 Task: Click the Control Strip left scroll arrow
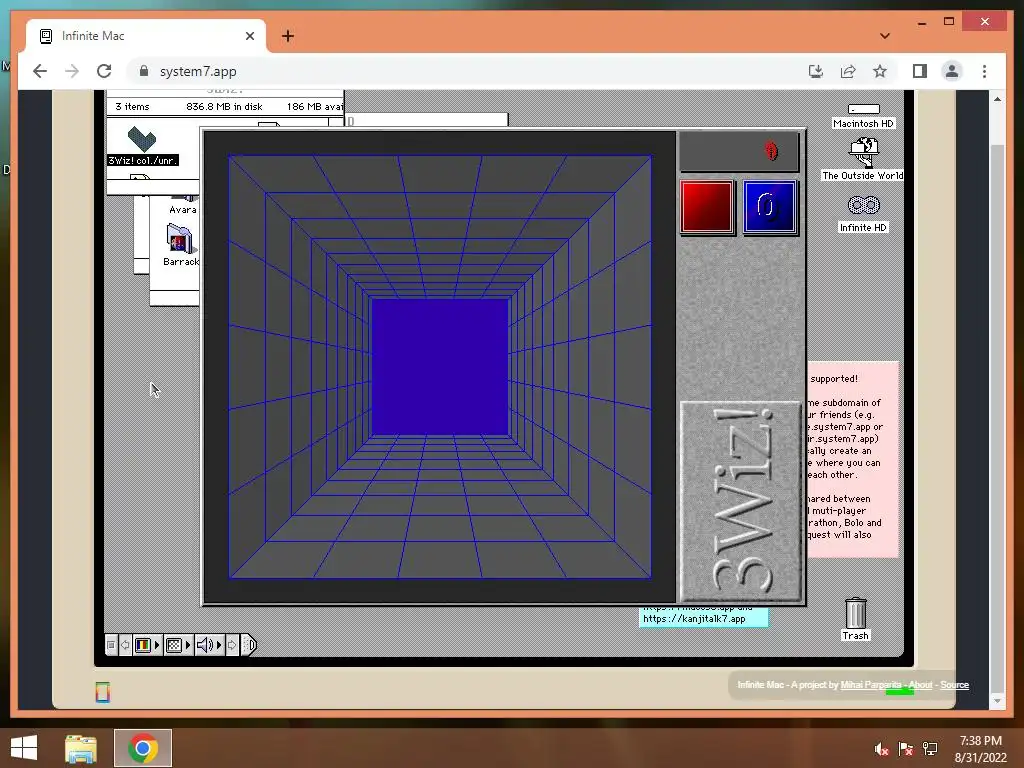tap(125, 645)
